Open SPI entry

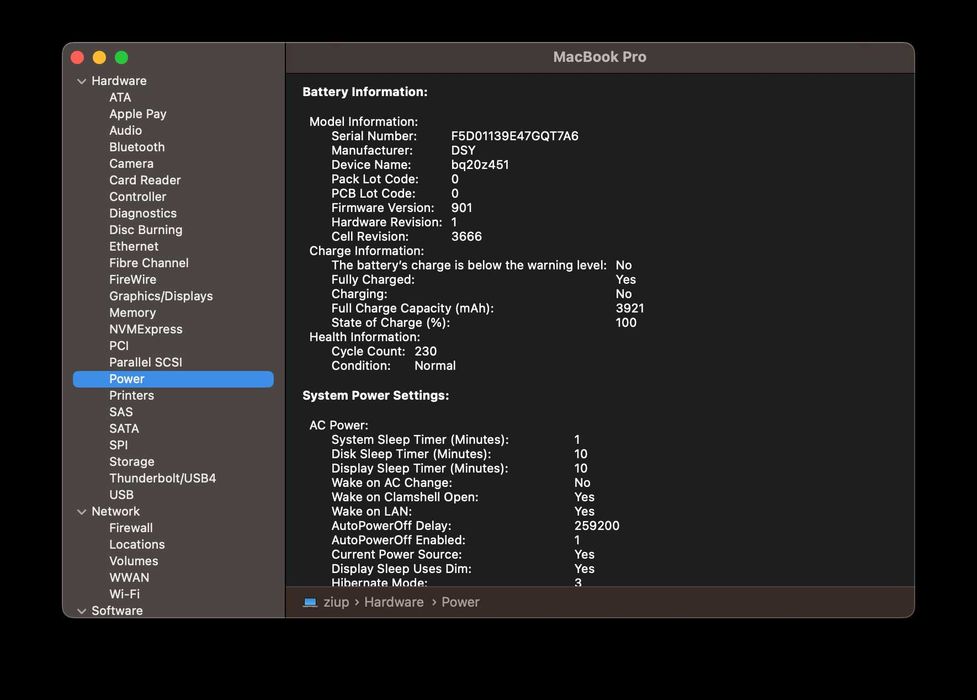point(118,445)
